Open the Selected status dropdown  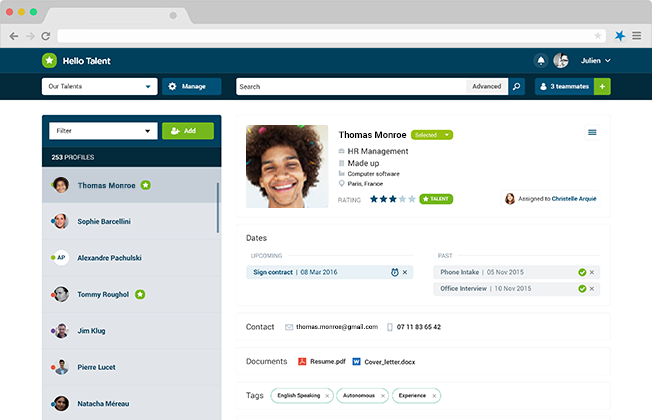point(432,135)
